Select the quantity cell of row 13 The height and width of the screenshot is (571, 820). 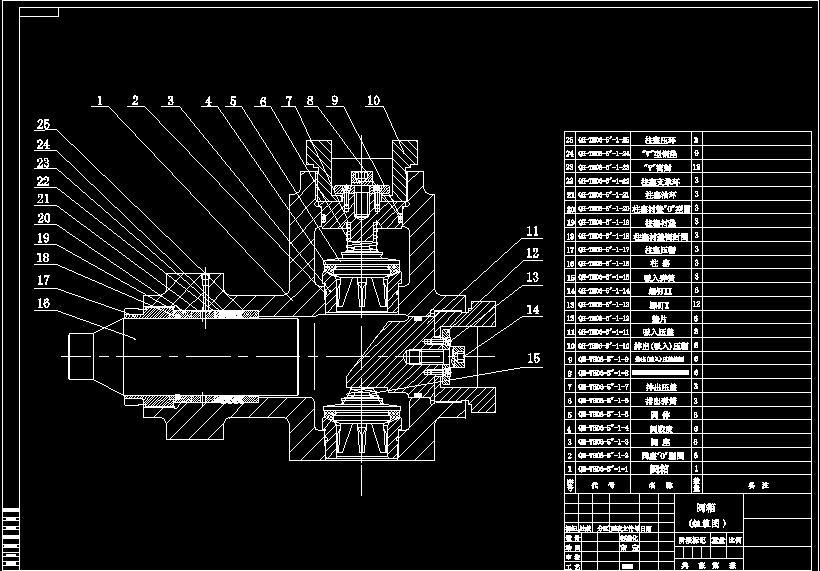[696, 304]
